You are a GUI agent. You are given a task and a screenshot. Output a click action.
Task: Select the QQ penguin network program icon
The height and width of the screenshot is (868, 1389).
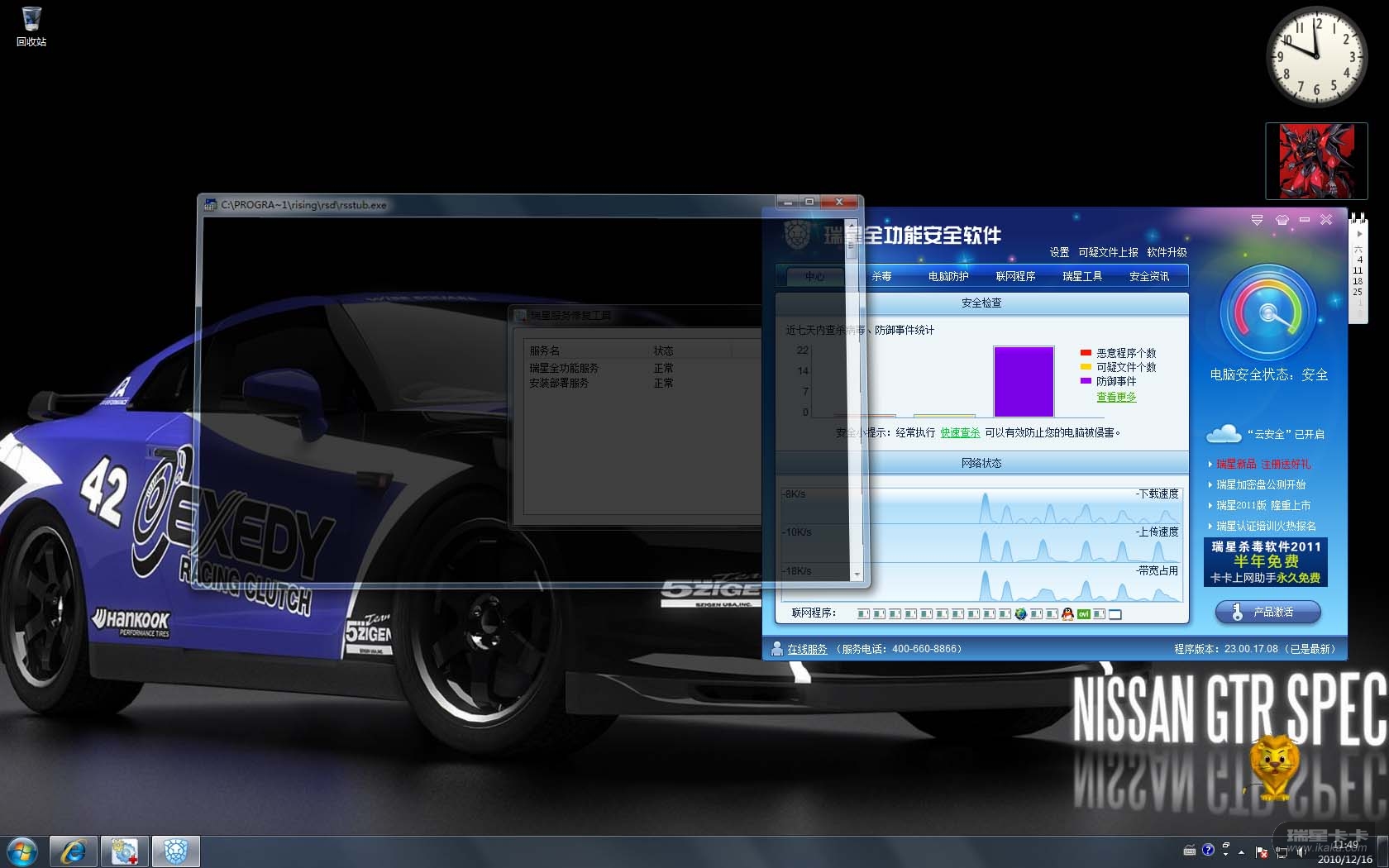point(1067,613)
